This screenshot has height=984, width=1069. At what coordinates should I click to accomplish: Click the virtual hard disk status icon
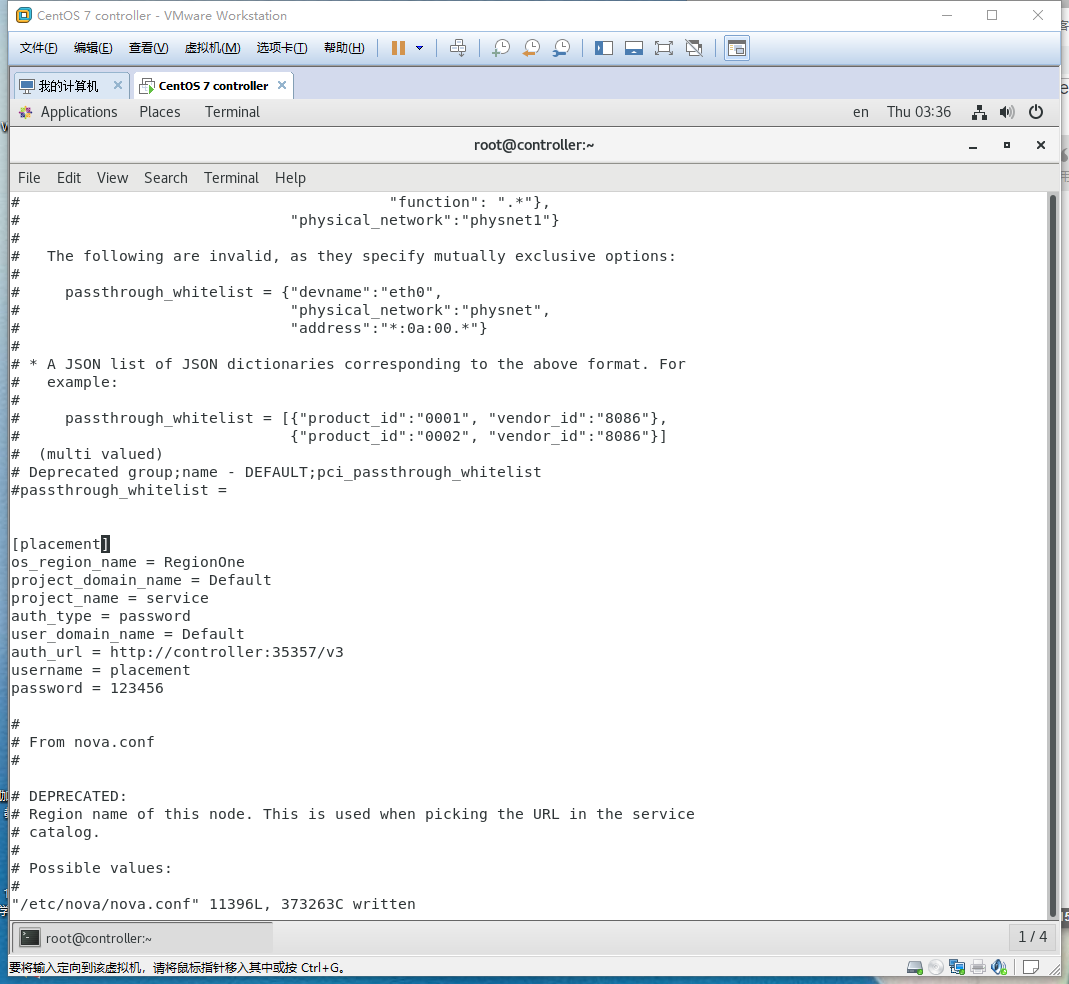click(x=914, y=966)
